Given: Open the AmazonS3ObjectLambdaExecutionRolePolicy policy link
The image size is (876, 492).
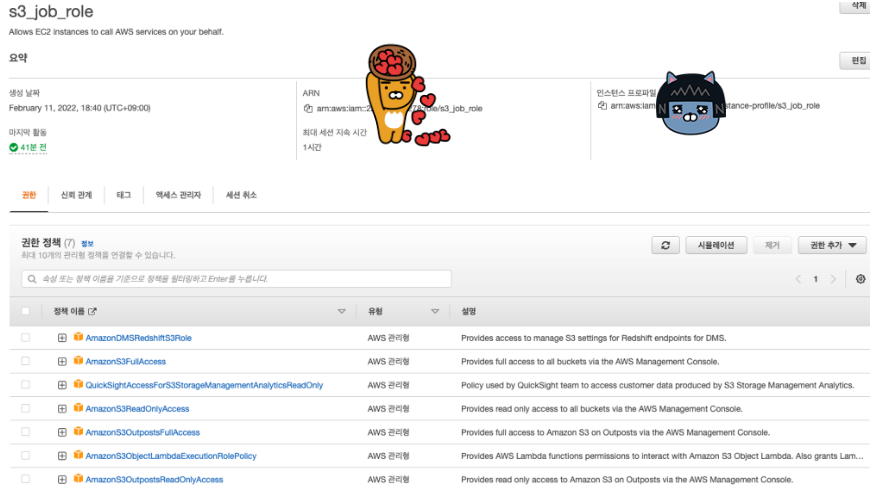Looking at the screenshot, I should [x=171, y=456].
